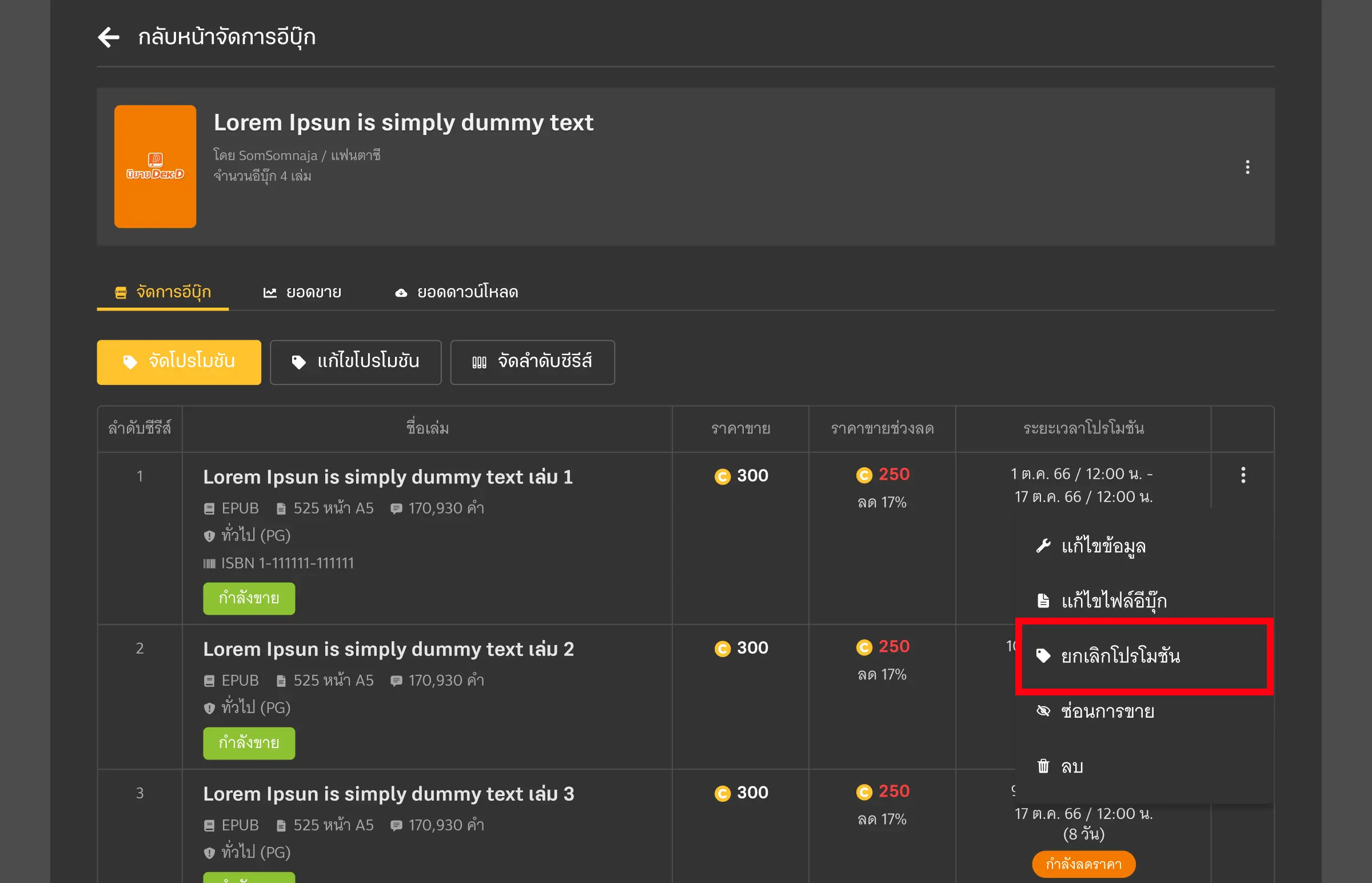Open title Lorem Ipsun is simply dummy text เล่ม 2
This screenshot has height=883, width=1372.
[x=389, y=649]
